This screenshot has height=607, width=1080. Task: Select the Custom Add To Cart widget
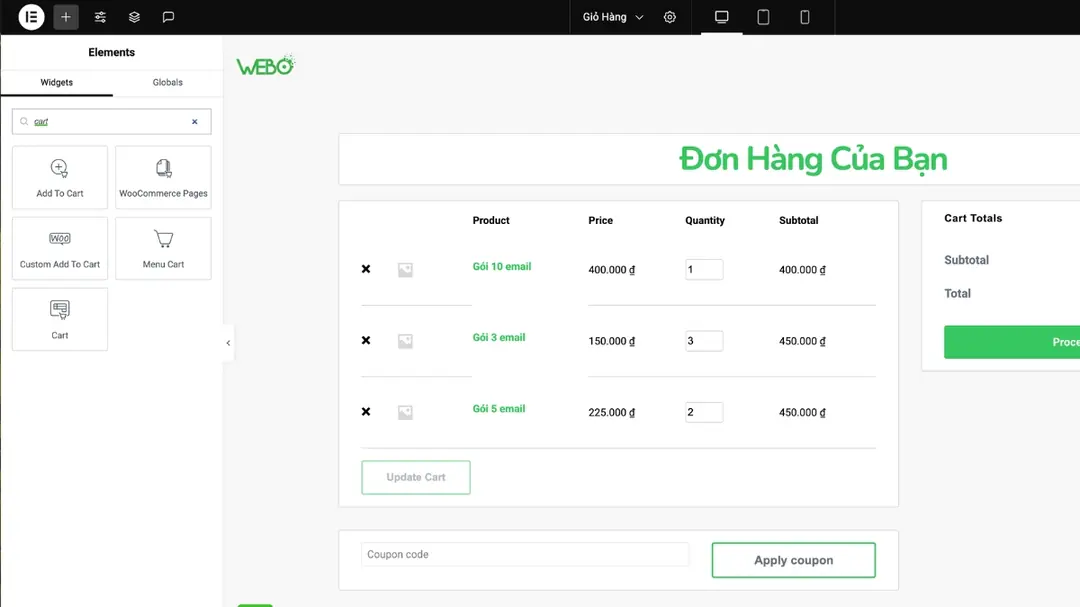[60, 249]
